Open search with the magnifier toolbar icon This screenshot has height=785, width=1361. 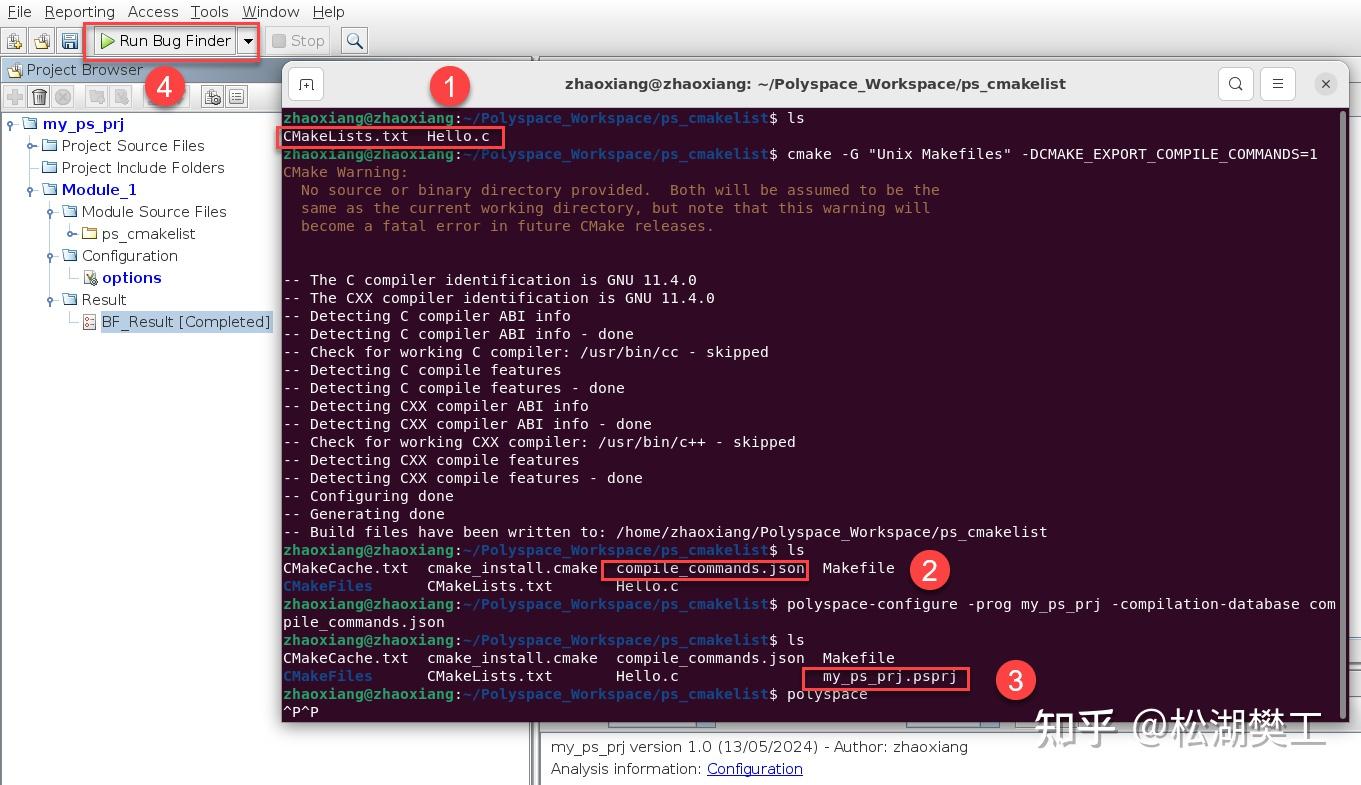pos(354,41)
